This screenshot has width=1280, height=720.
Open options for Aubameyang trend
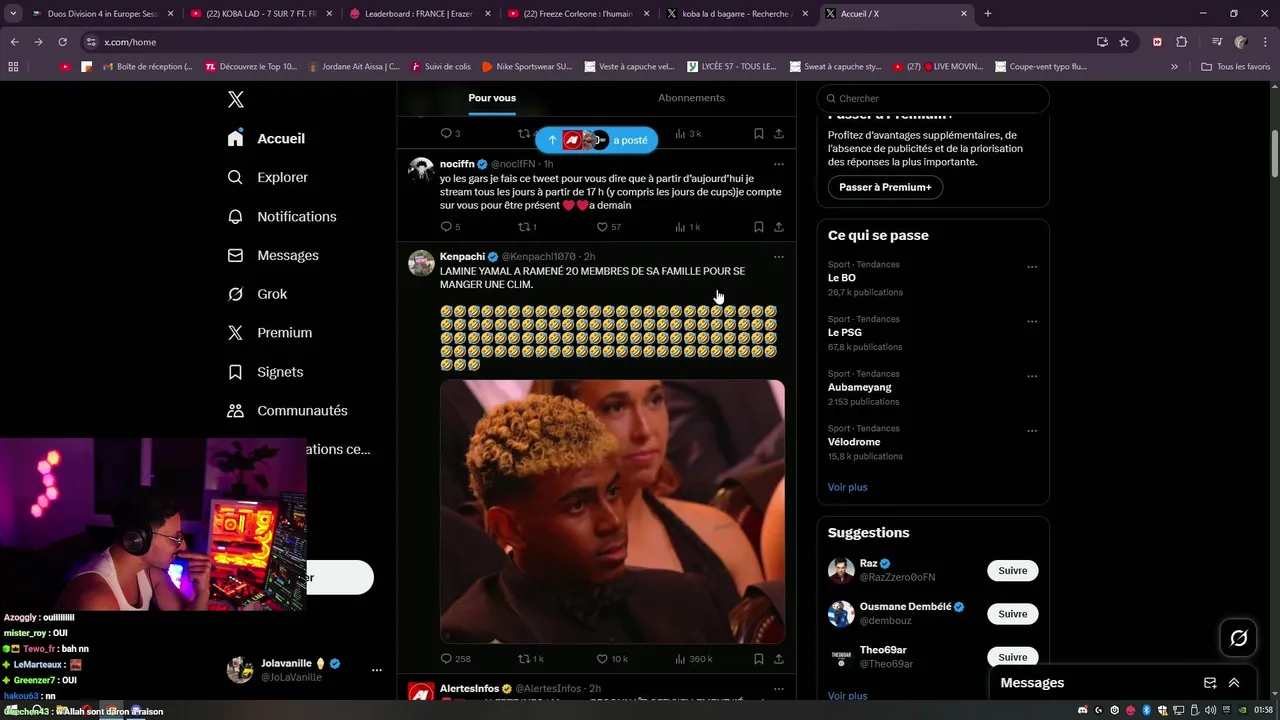pos(1032,377)
